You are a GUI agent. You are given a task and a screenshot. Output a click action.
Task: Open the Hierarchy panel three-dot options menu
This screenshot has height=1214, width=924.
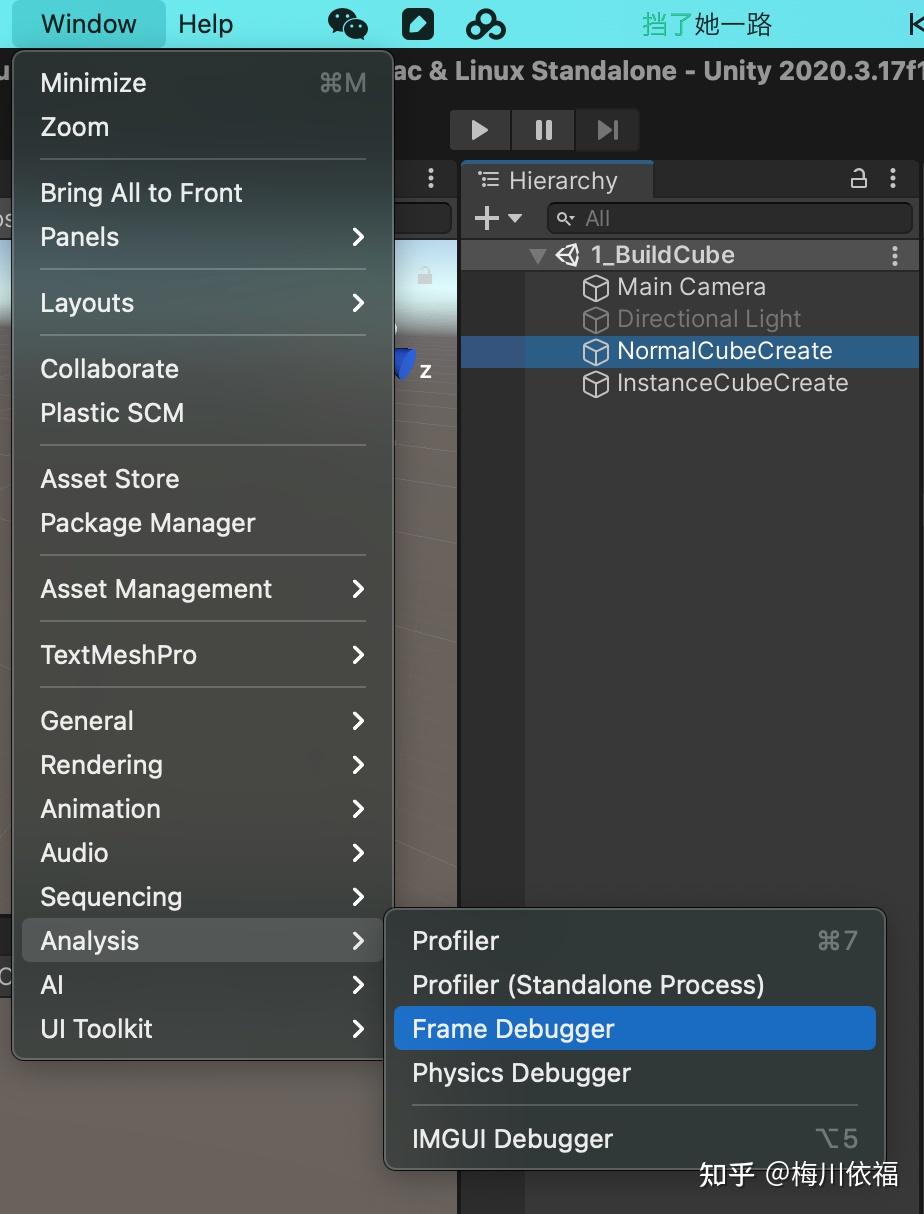(893, 180)
